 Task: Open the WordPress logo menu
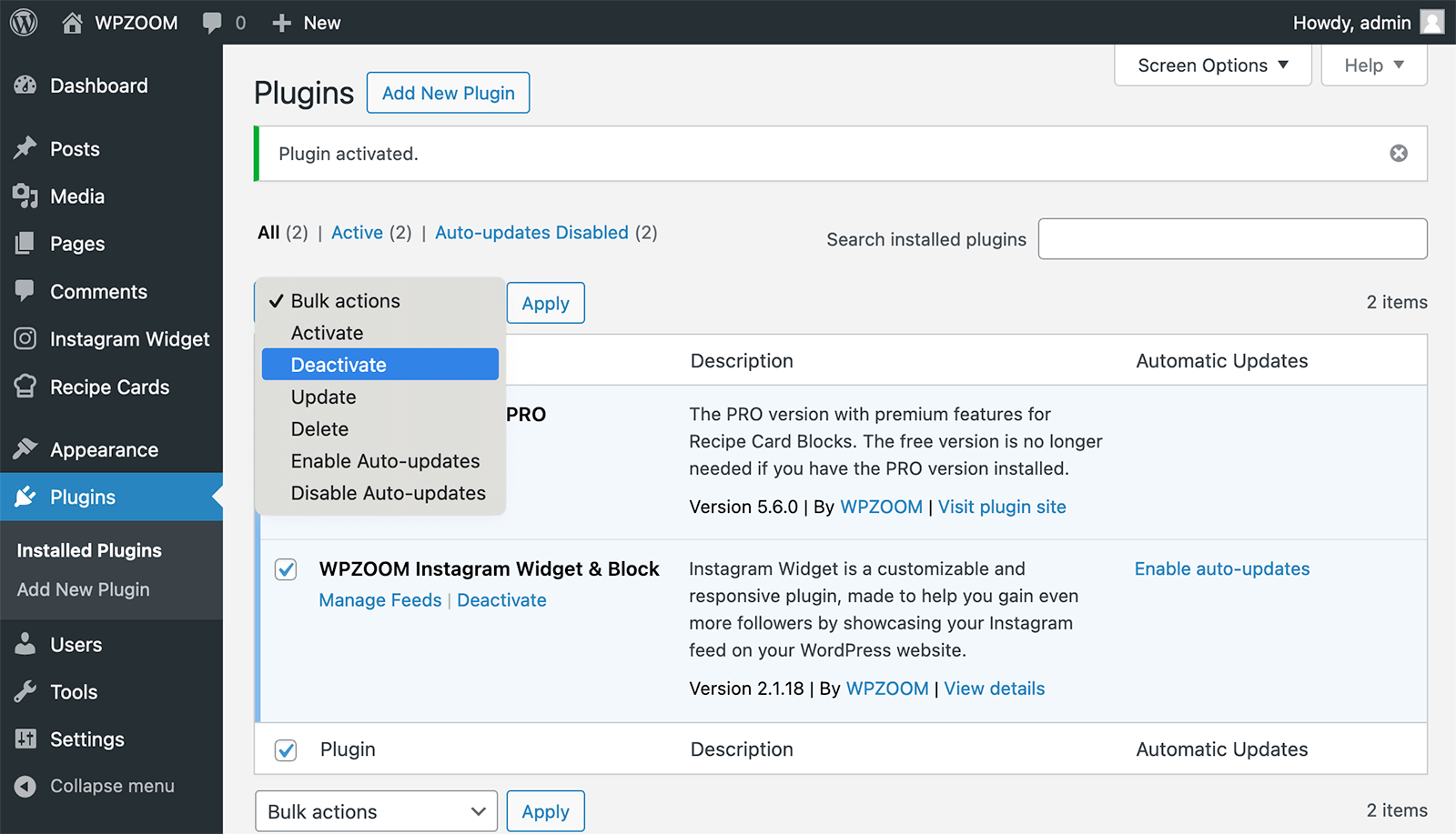coord(24,22)
